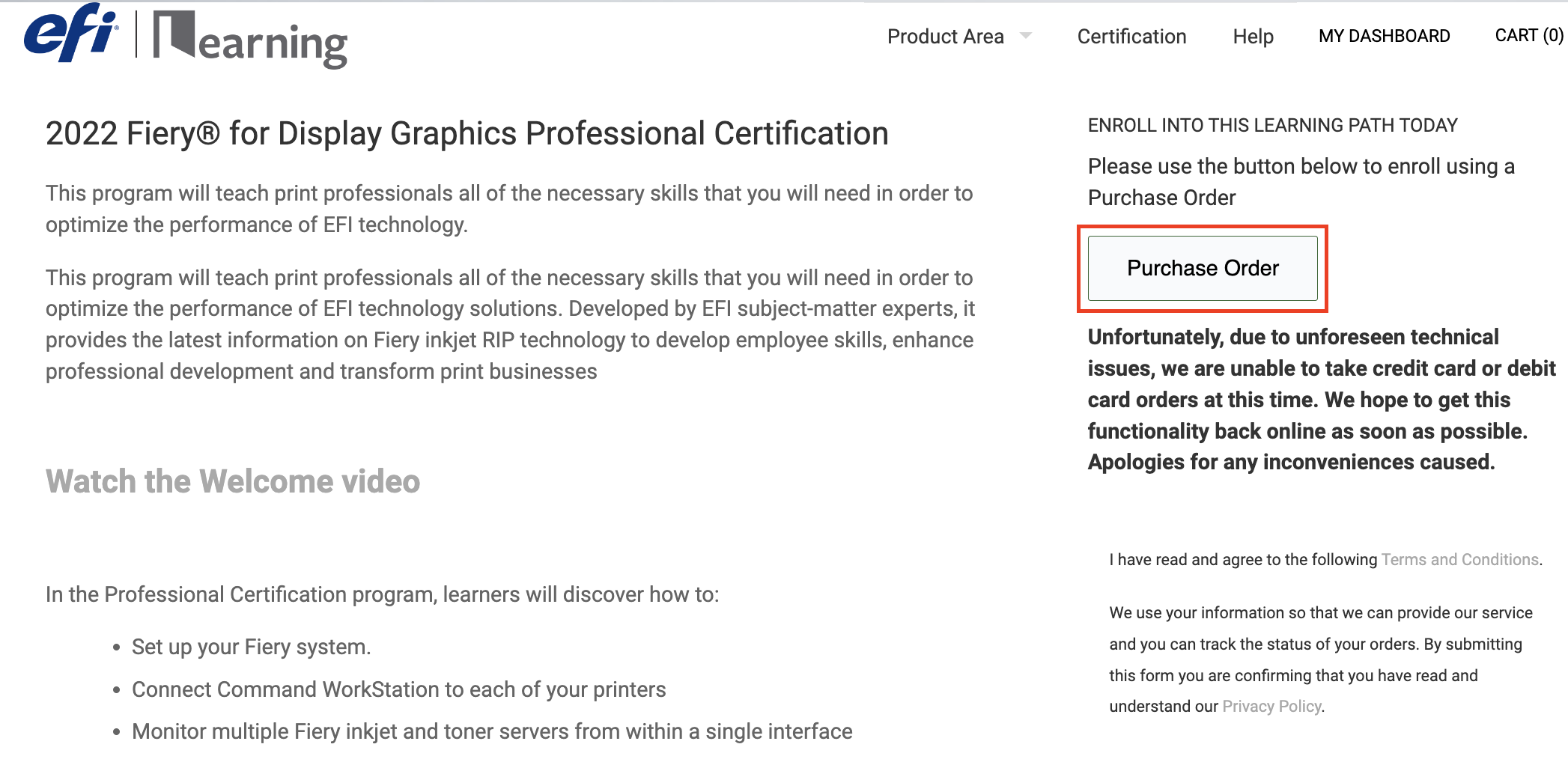Click the eLearning logo text
The width and height of the screenshot is (1568, 762).
[x=250, y=40]
